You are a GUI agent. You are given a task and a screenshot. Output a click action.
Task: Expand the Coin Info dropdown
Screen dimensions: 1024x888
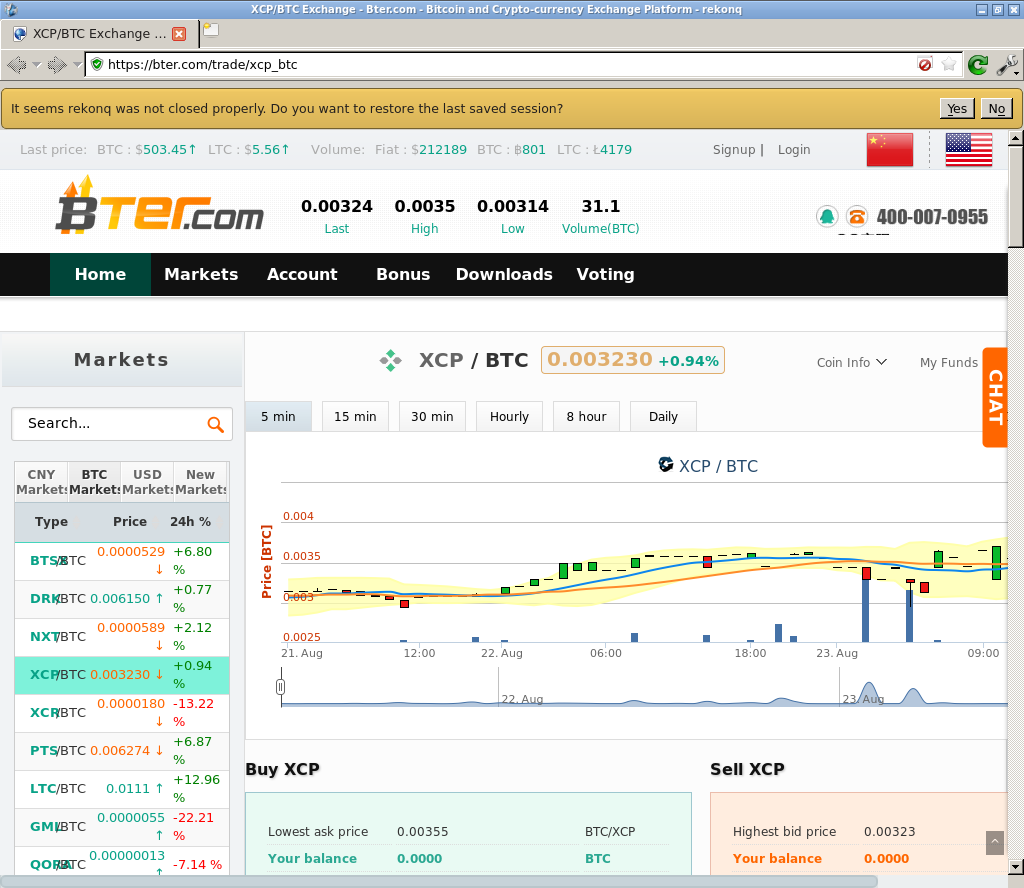coord(852,362)
